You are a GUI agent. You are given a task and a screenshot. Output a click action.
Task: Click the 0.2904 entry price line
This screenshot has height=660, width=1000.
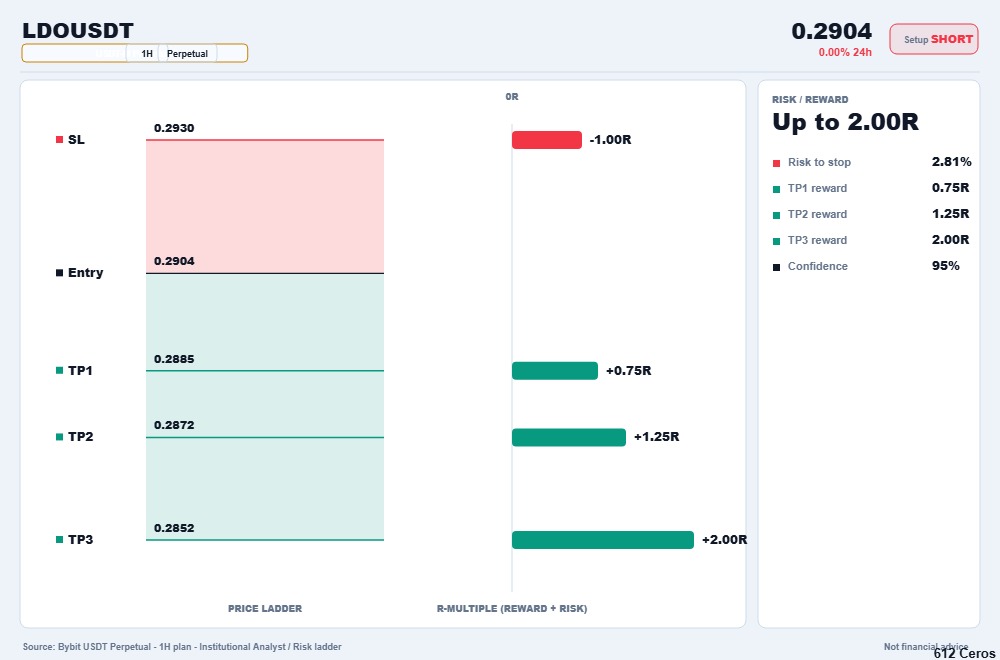265,274
